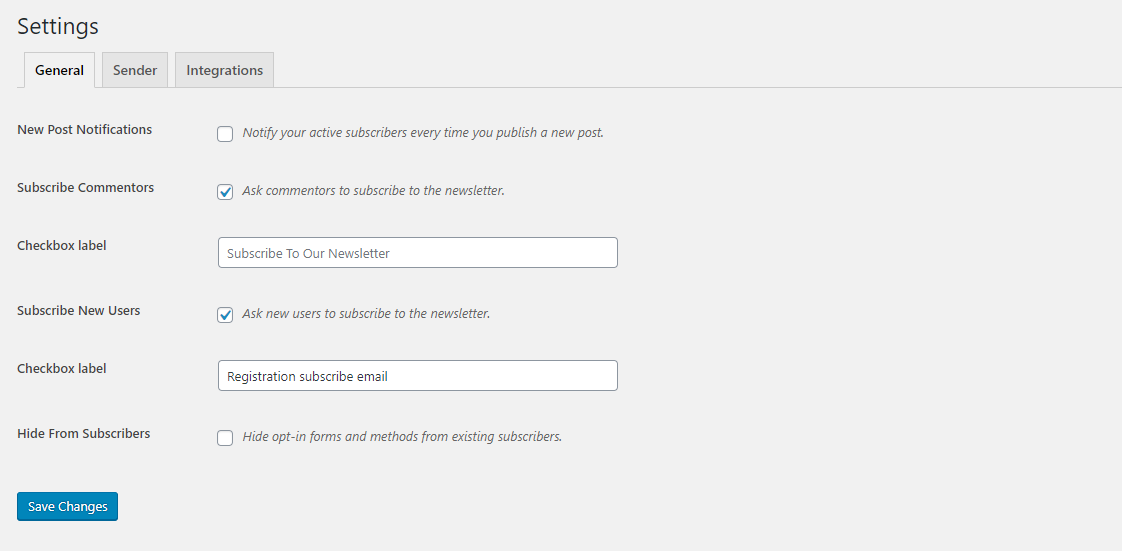Screen dimensions: 1122x551
Task: Click the Checkbox label heading below Subscribe Commentors
Action: [x=62, y=246]
